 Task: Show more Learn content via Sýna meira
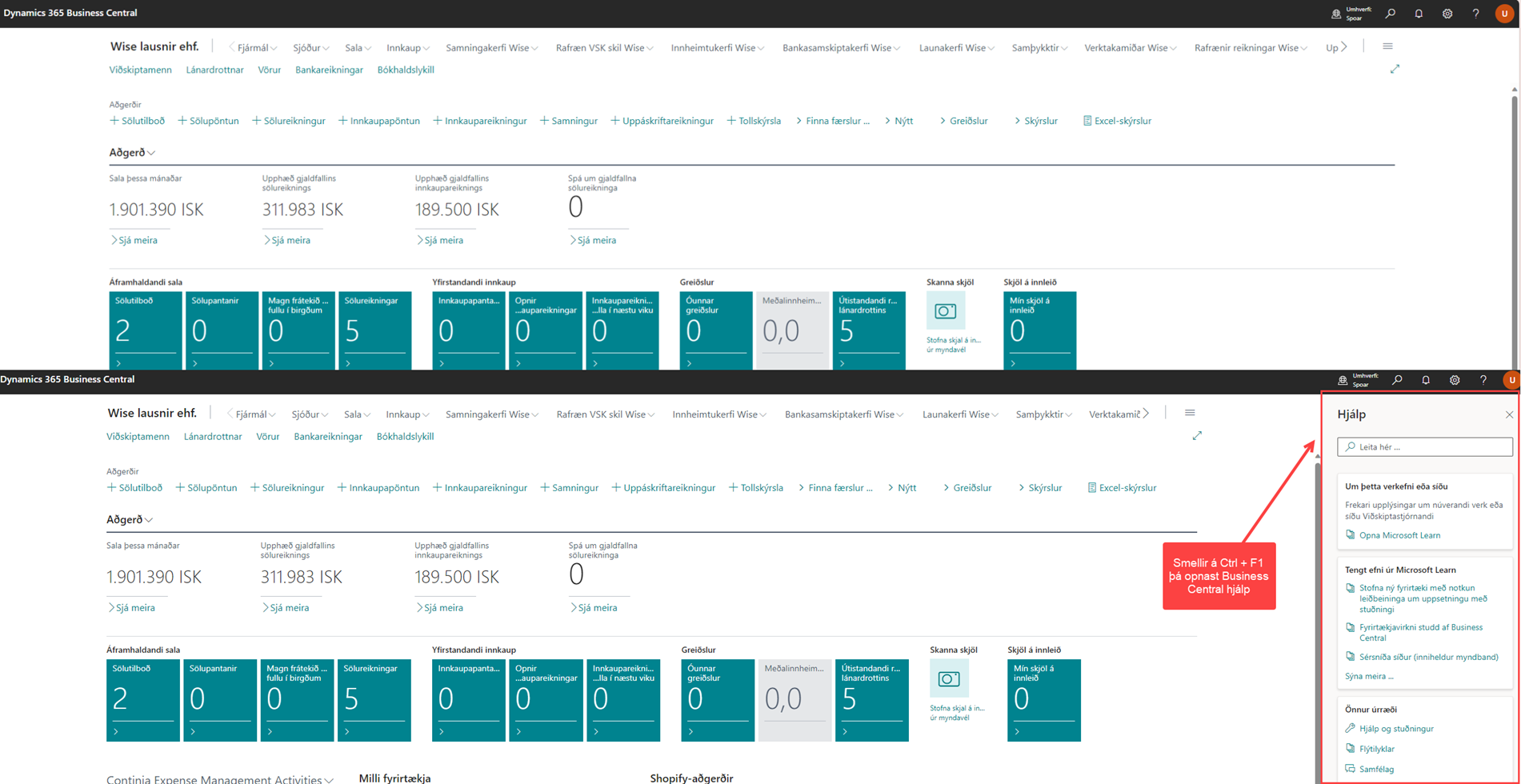point(1369,676)
